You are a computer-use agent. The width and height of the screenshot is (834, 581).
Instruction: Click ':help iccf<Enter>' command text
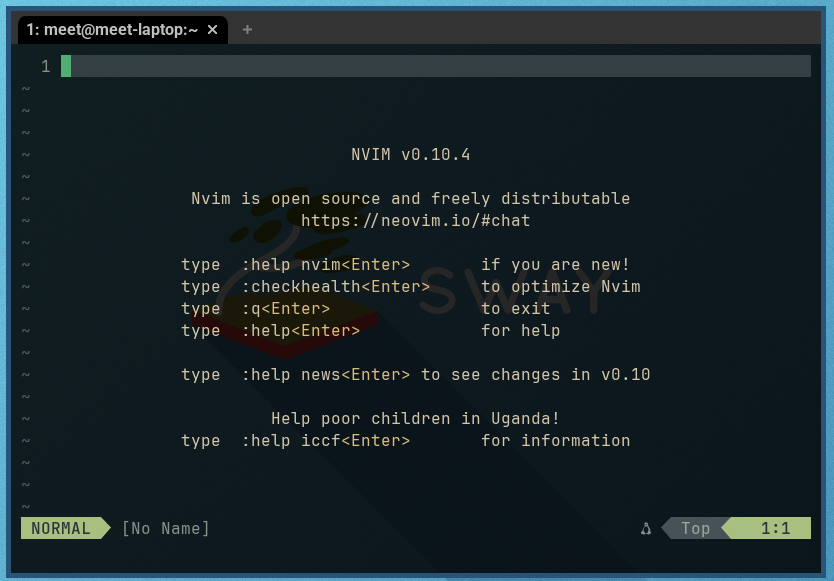coord(326,441)
